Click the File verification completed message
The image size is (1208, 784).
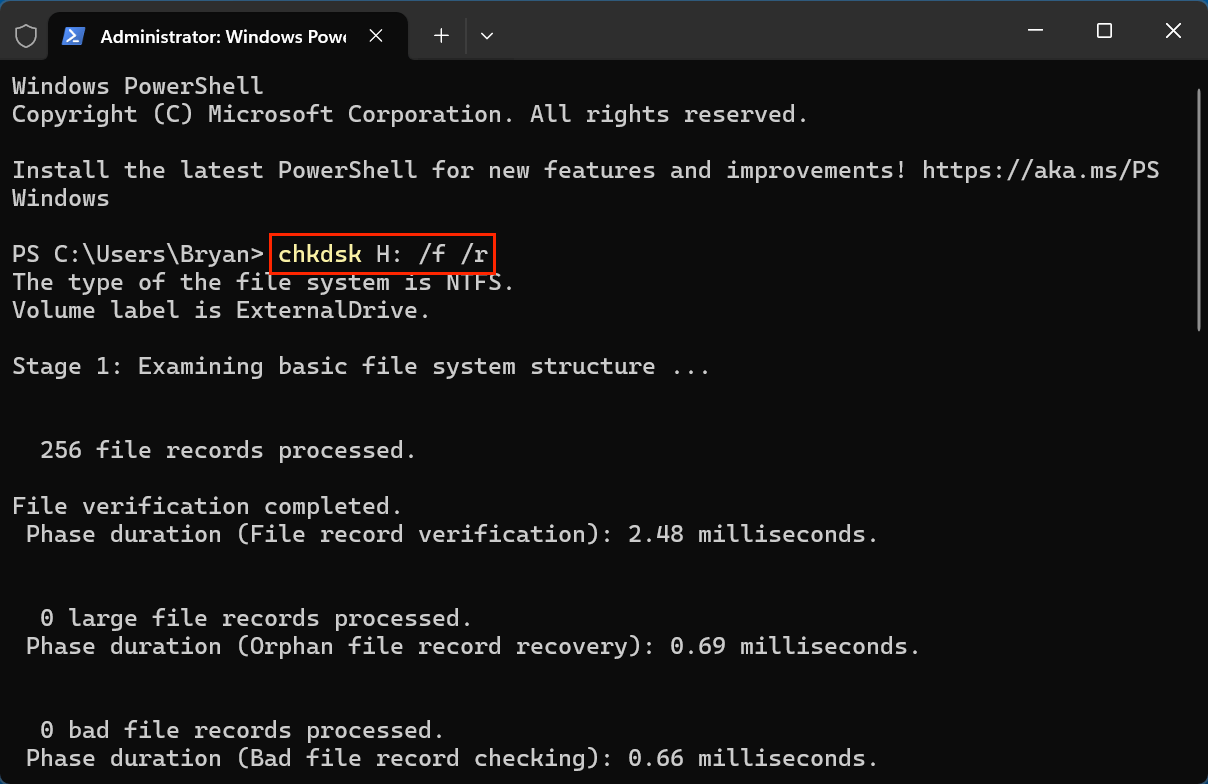click(205, 506)
